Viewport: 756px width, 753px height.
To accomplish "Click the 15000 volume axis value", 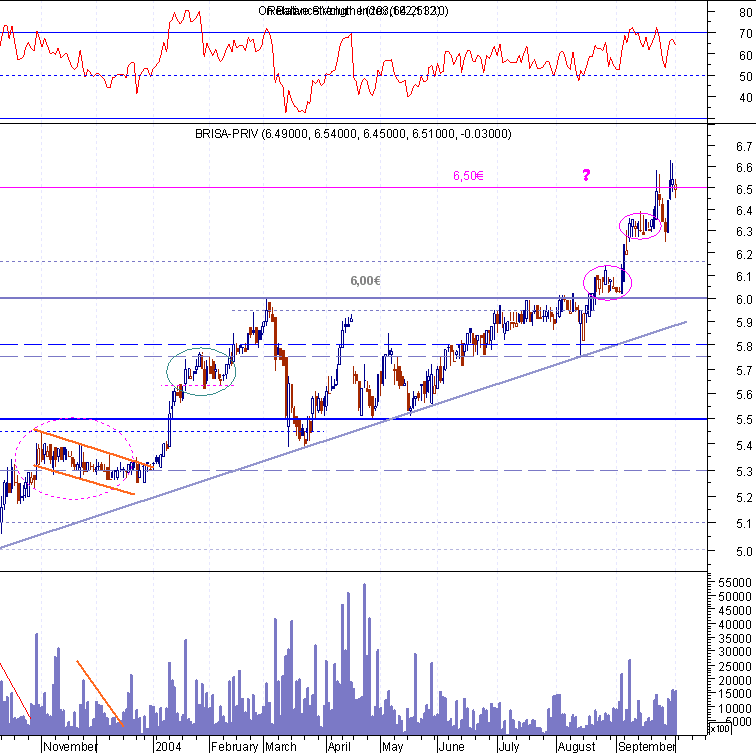I will 735,693.
